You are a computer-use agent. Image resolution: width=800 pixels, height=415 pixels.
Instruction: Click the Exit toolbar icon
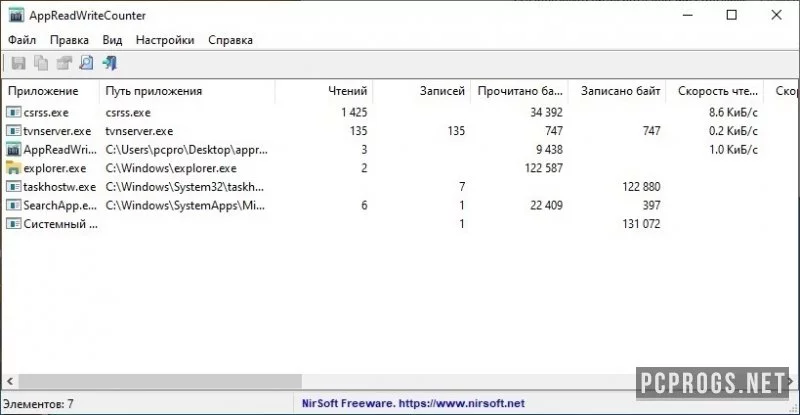[109, 63]
